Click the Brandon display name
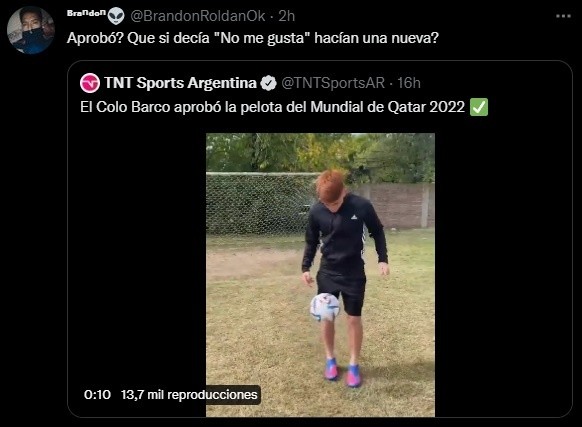 point(86,13)
